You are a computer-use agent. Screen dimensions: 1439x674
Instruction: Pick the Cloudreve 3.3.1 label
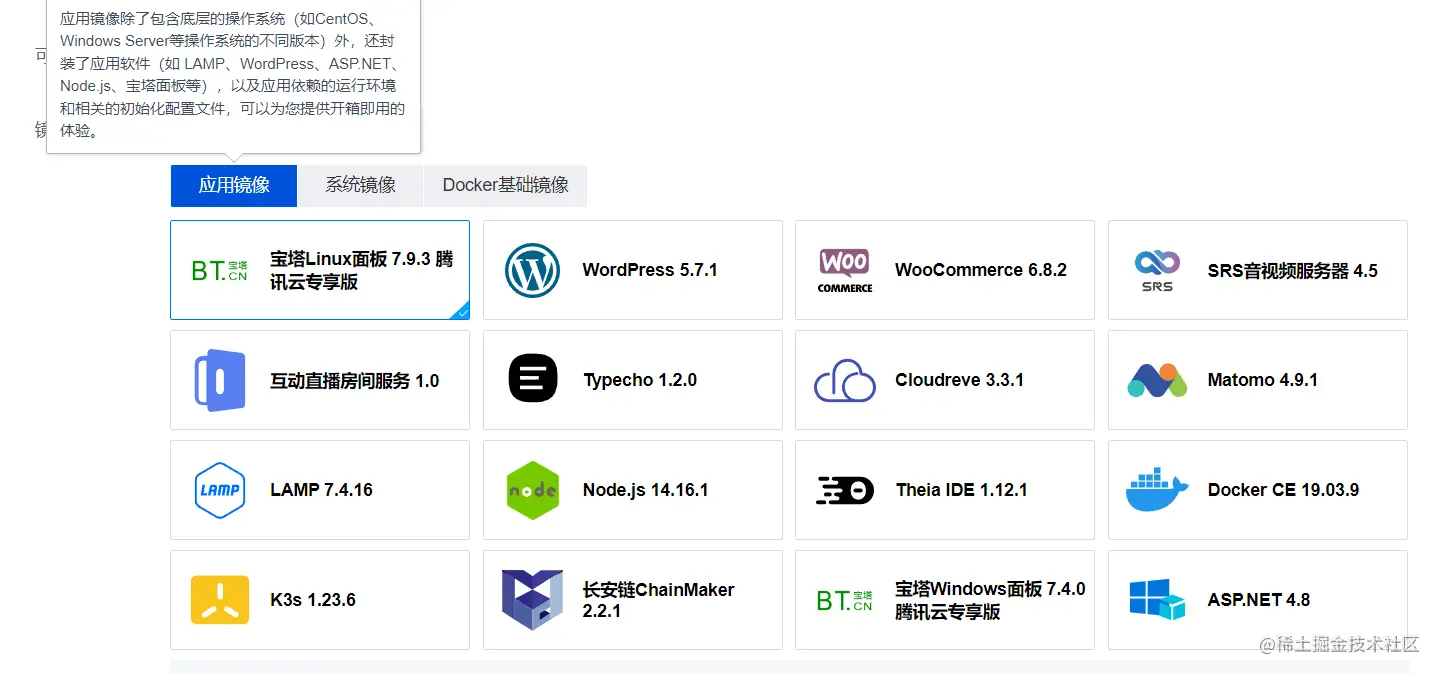click(959, 380)
